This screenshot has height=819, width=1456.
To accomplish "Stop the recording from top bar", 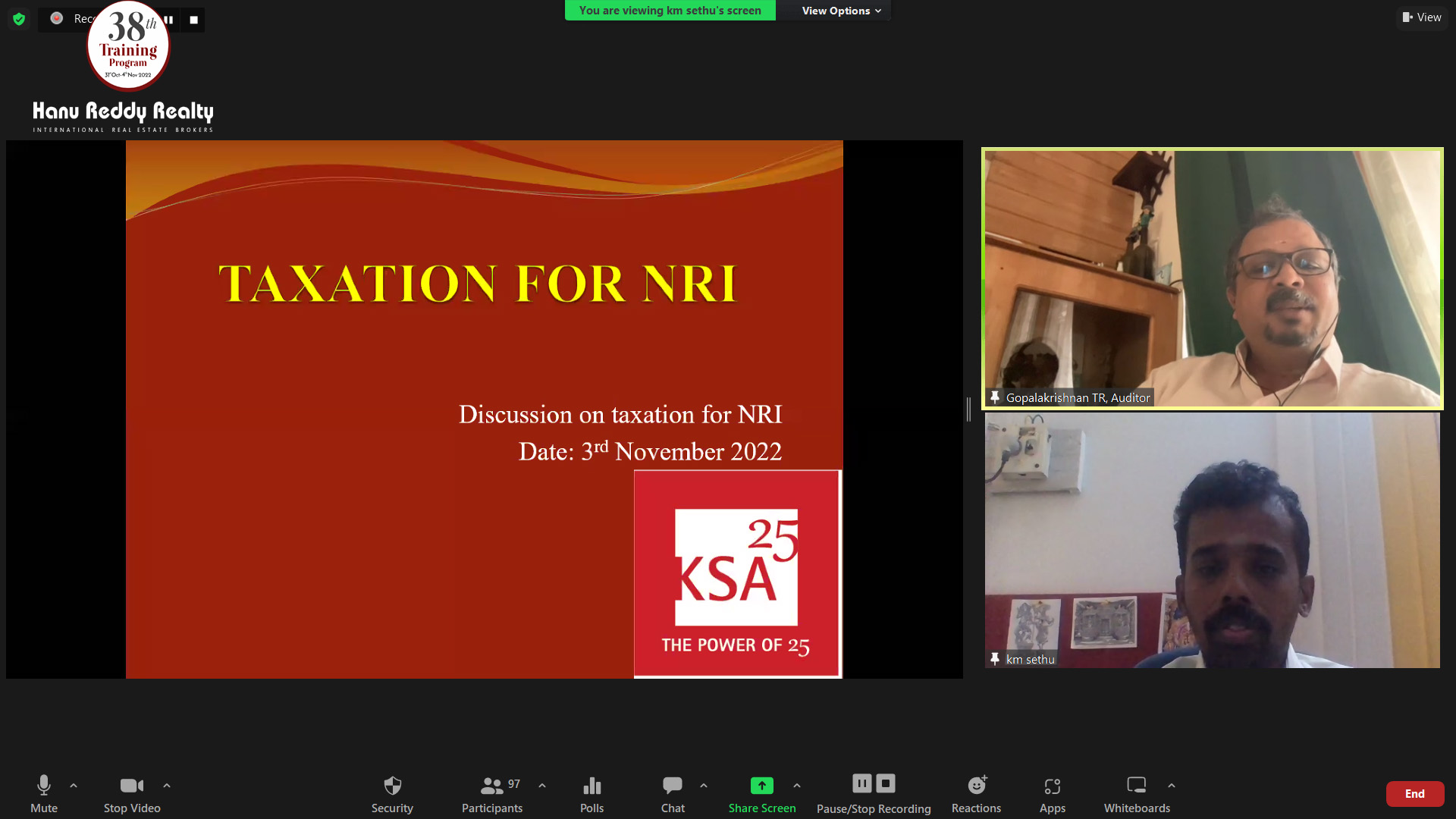I will pyautogui.click(x=193, y=20).
